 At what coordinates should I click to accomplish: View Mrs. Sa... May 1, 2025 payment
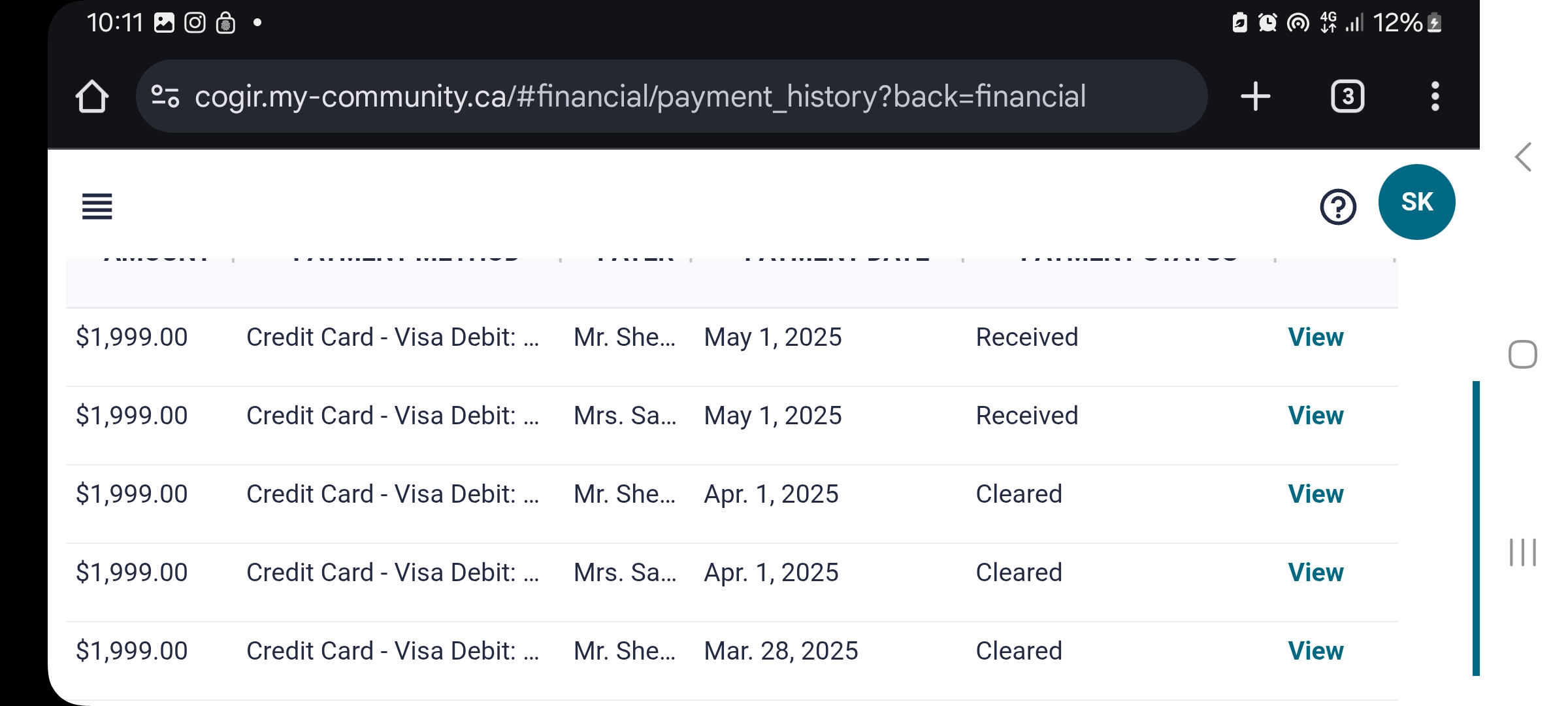click(1315, 416)
